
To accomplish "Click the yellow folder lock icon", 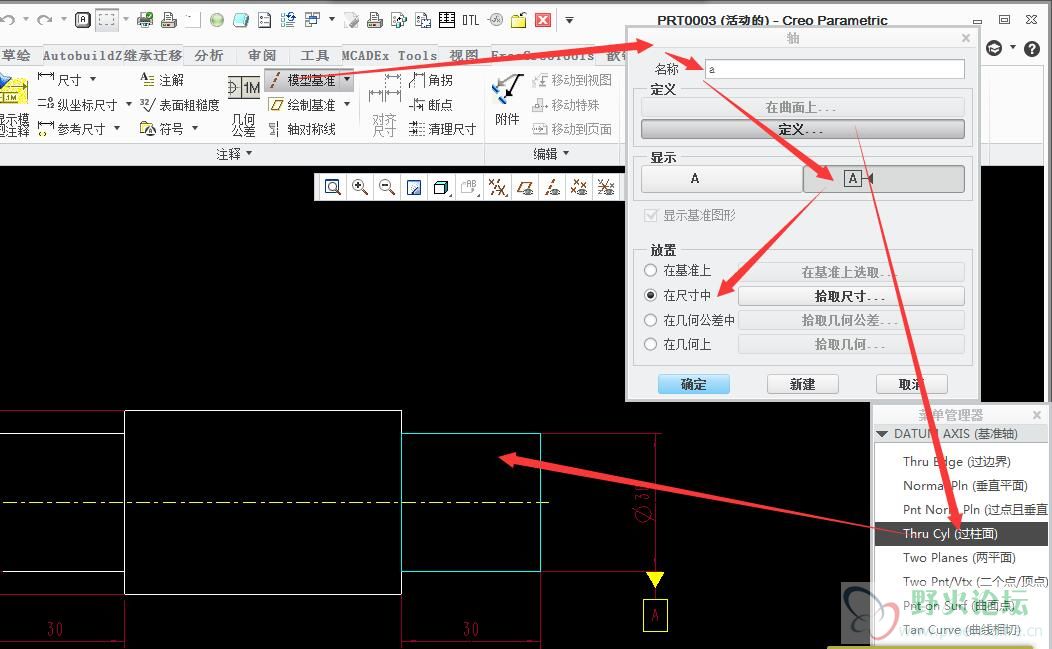I will (519, 20).
